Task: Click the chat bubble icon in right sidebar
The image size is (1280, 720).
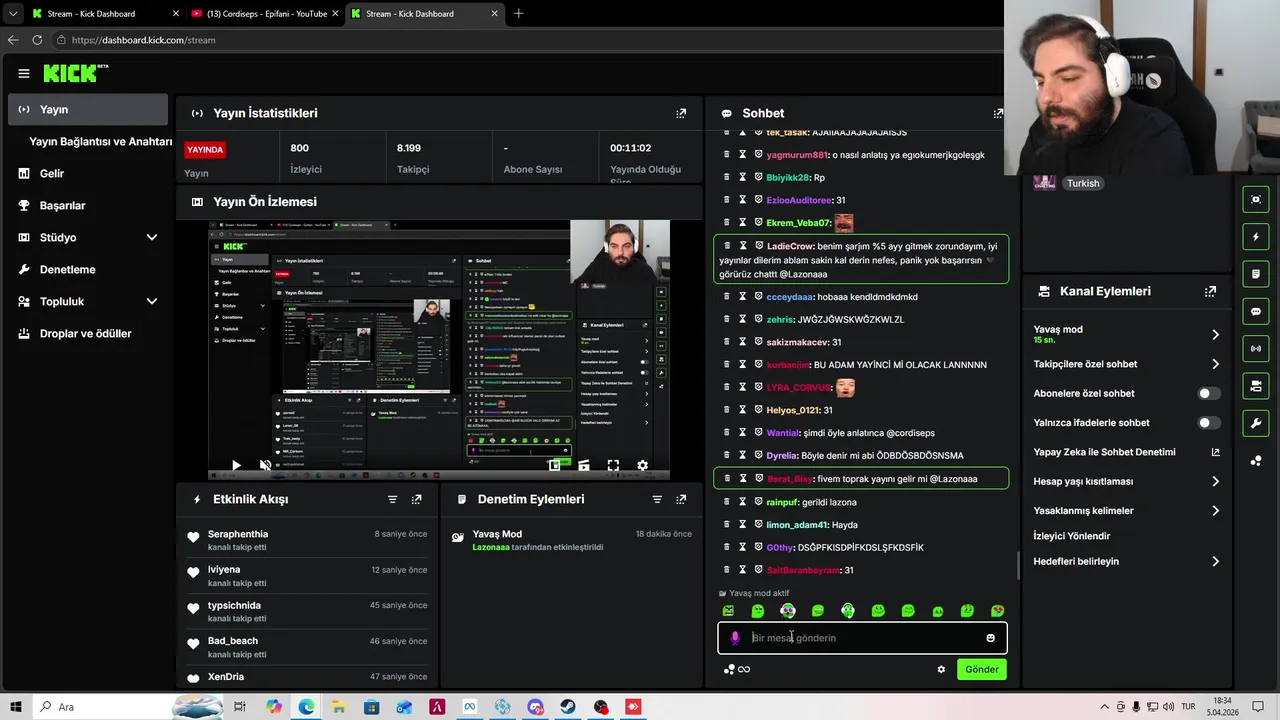Action: pos(1256,311)
